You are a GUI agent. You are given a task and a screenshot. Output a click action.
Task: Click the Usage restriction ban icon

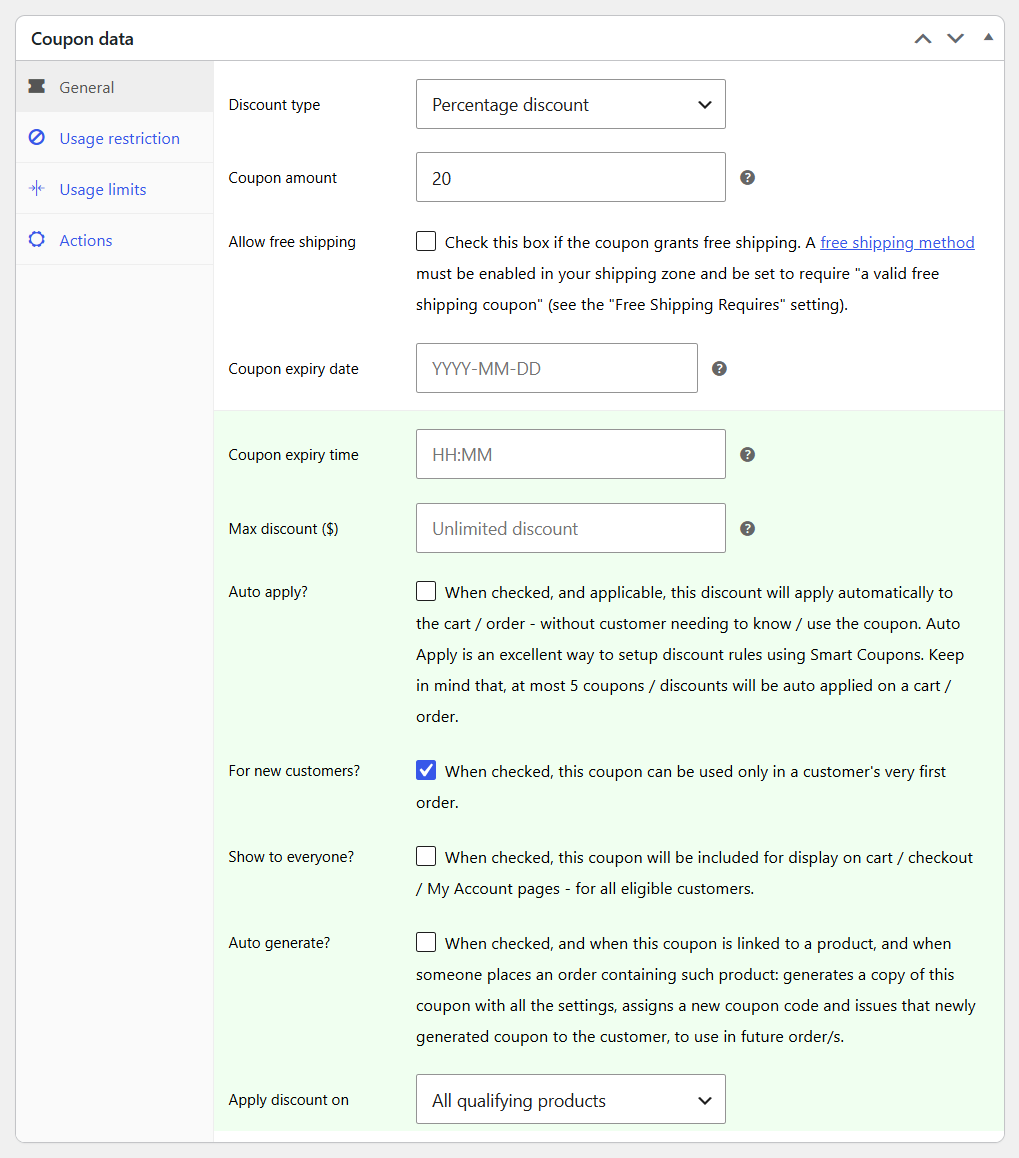pyautogui.click(x=37, y=137)
